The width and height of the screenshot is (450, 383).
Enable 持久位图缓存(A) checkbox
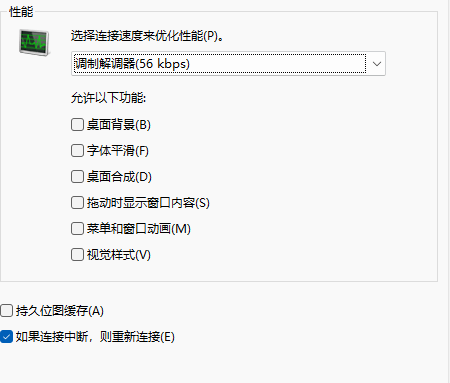click(x=6, y=311)
